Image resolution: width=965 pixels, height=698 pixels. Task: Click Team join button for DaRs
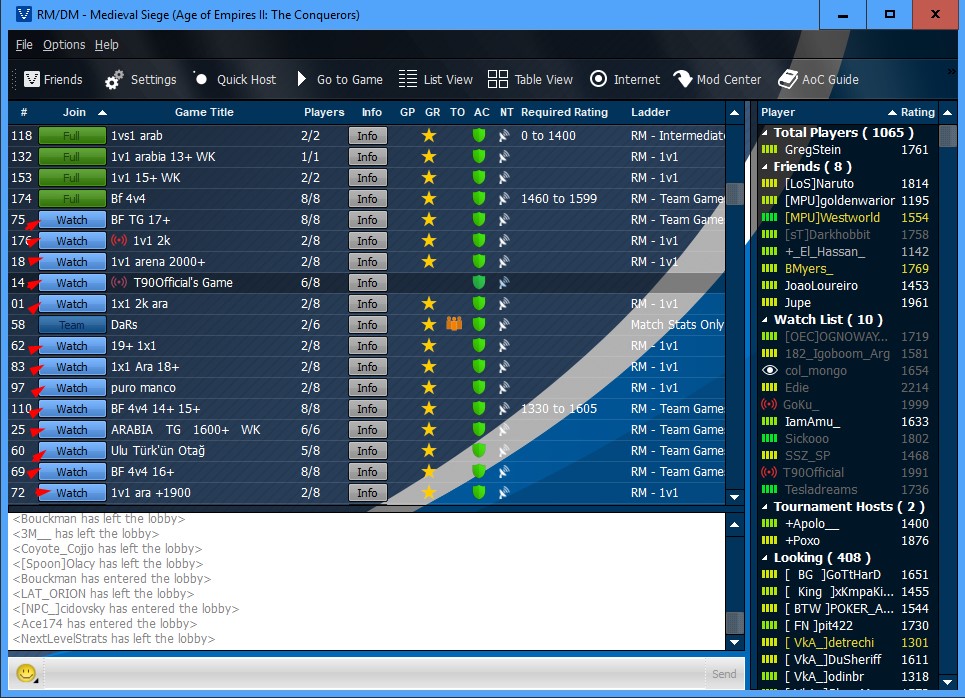72,325
